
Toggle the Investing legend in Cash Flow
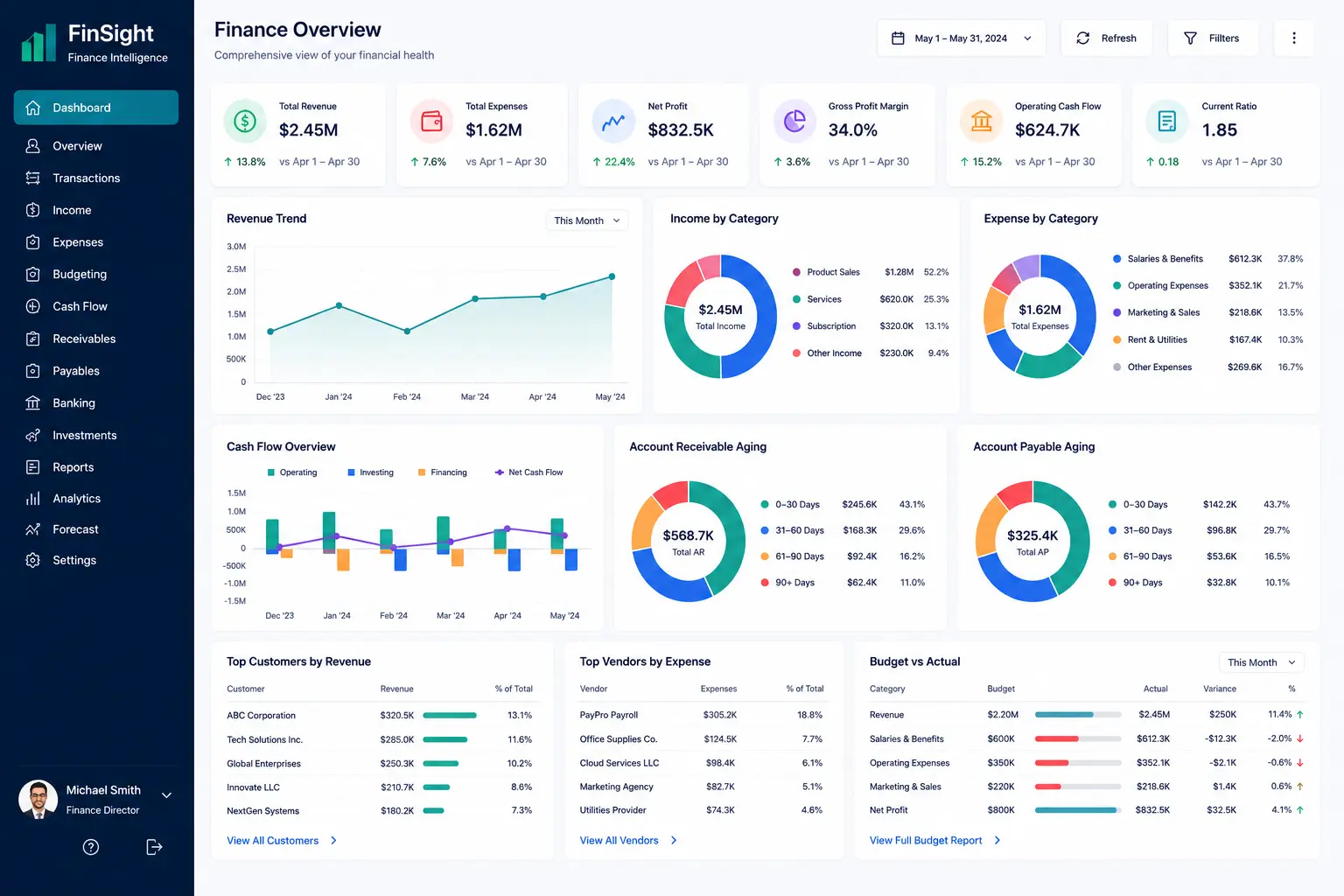click(371, 472)
